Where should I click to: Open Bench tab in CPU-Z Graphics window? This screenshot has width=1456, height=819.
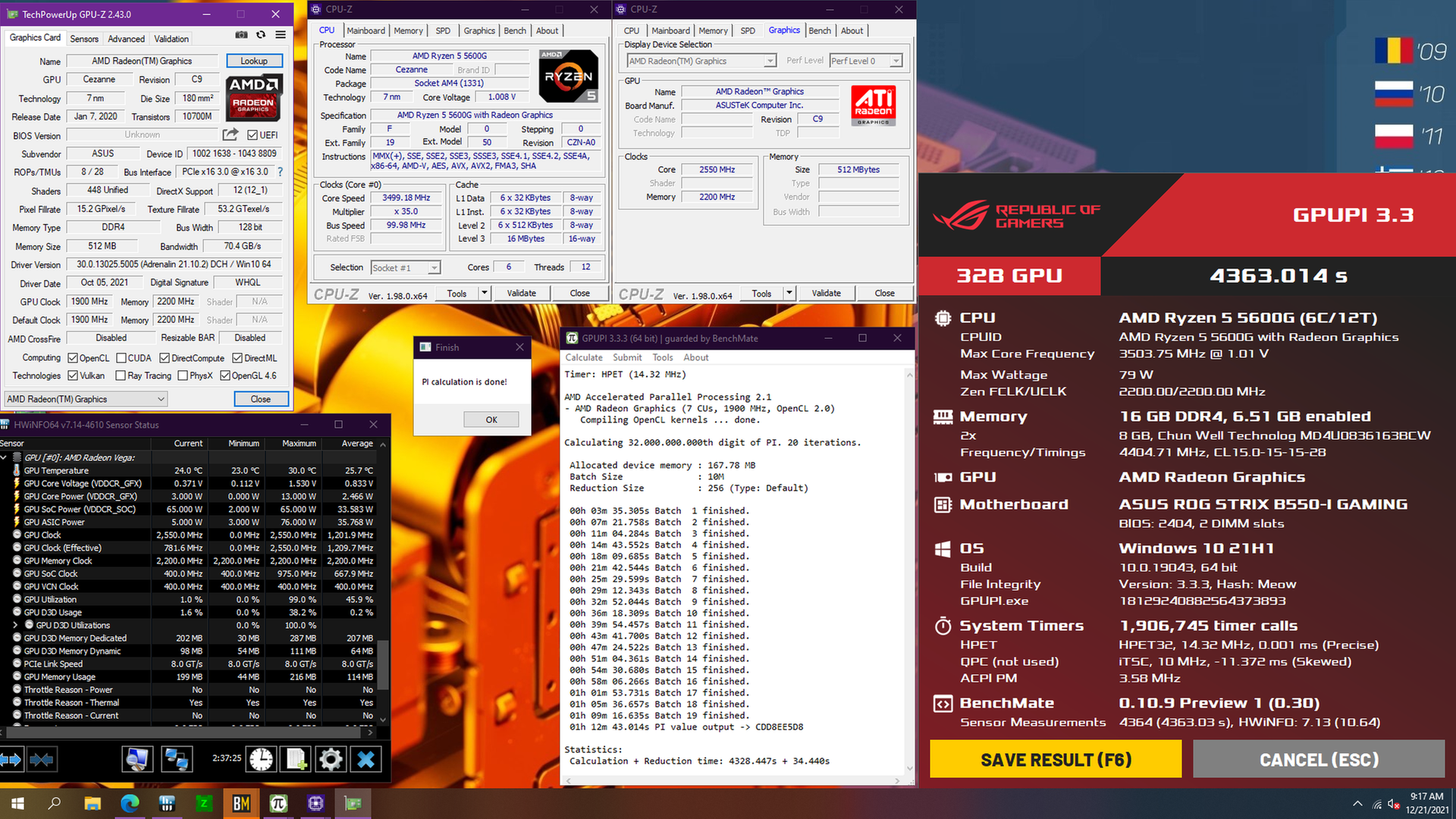(820, 30)
